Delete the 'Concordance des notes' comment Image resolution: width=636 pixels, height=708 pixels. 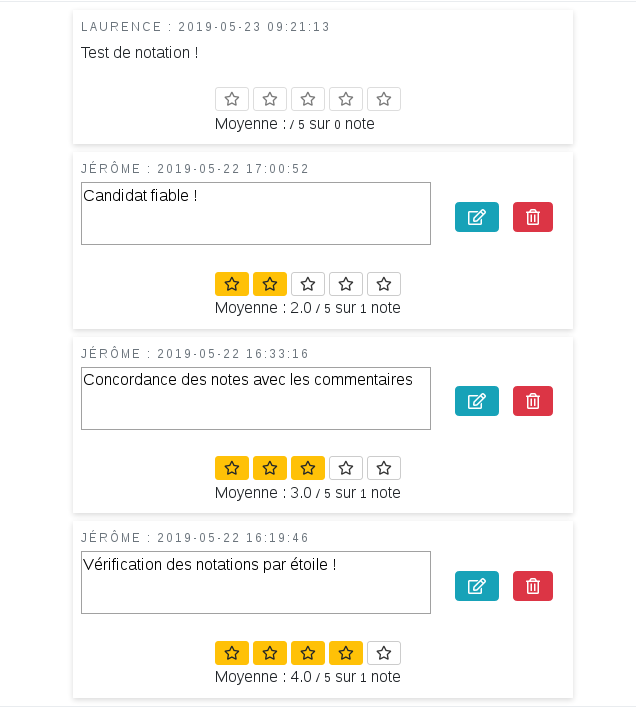click(x=533, y=401)
